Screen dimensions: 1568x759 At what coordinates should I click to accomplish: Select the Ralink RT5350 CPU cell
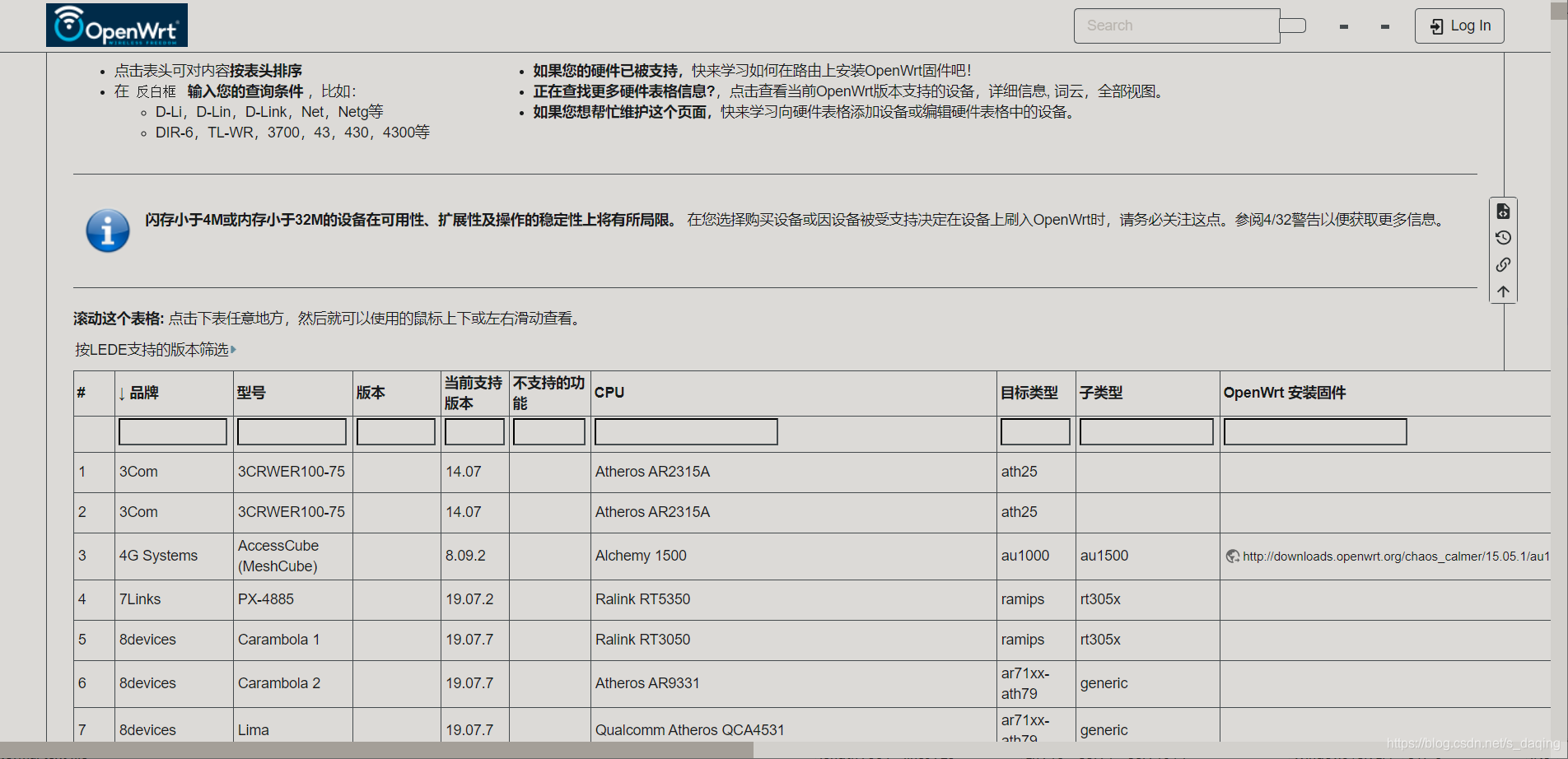click(794, 600)
